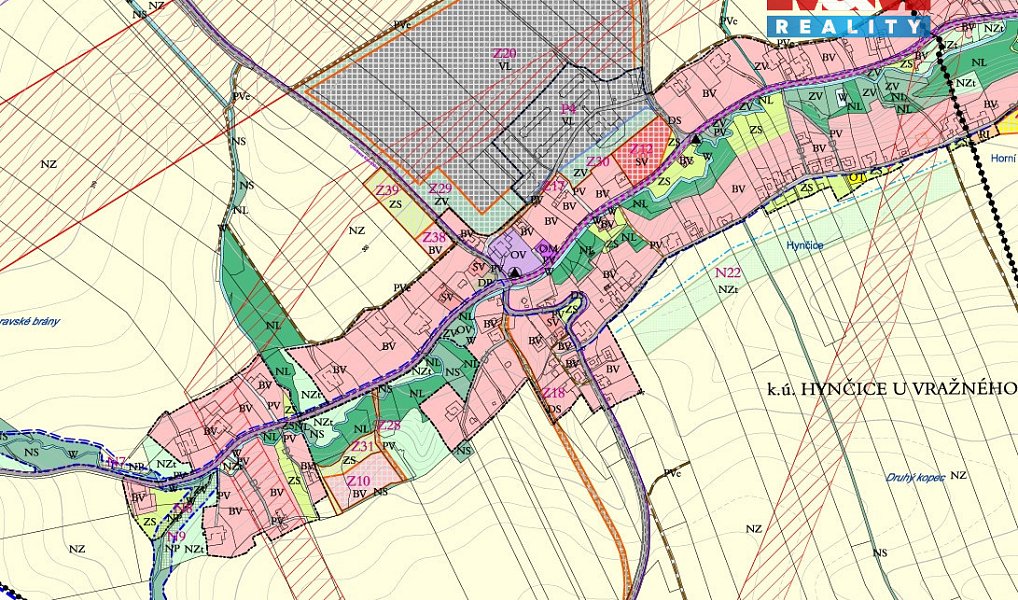Click the Z38 parcel label
The height and width of the screenshot is (600, 1018).
click(434, 238)
